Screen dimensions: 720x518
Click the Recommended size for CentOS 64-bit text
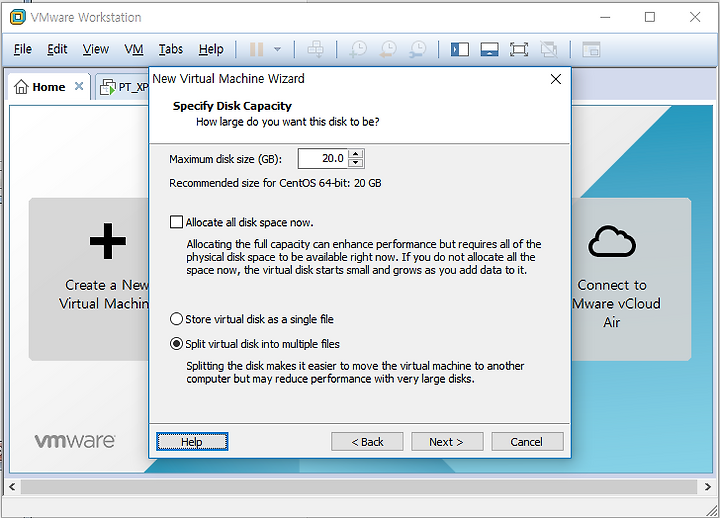[x=275, y=183]
